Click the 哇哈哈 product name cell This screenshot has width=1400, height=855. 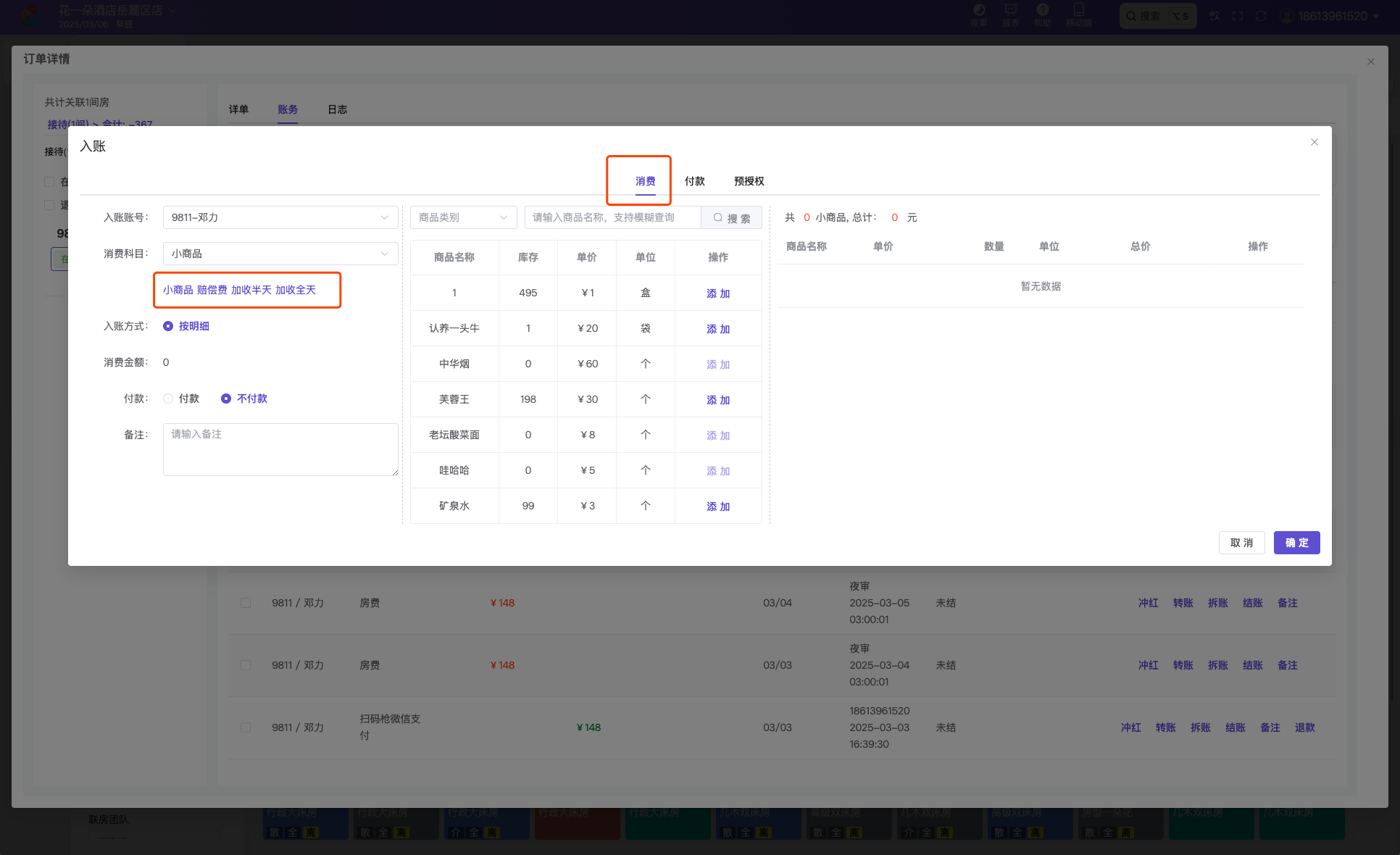(x=454, y=470)
